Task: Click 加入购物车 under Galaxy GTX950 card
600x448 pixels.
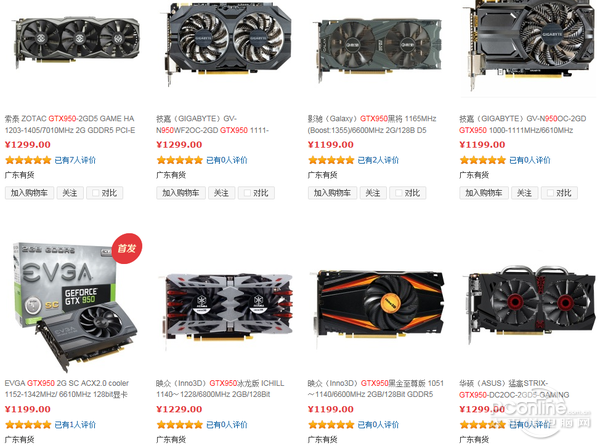Action: pyautogui.click(x=333, y=193)
